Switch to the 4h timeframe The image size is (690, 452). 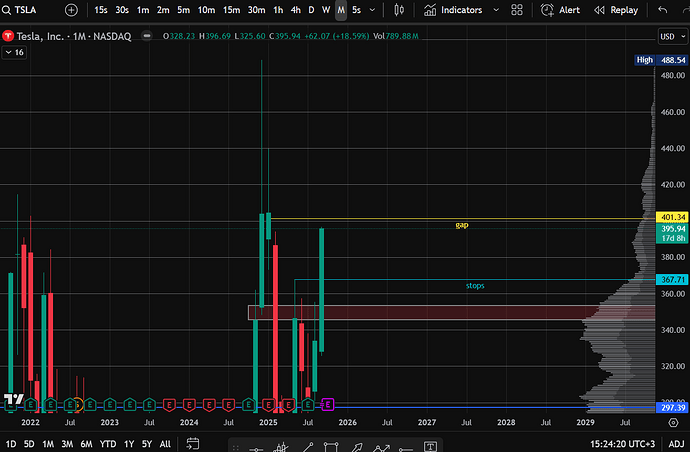click(x=295, y=10)
